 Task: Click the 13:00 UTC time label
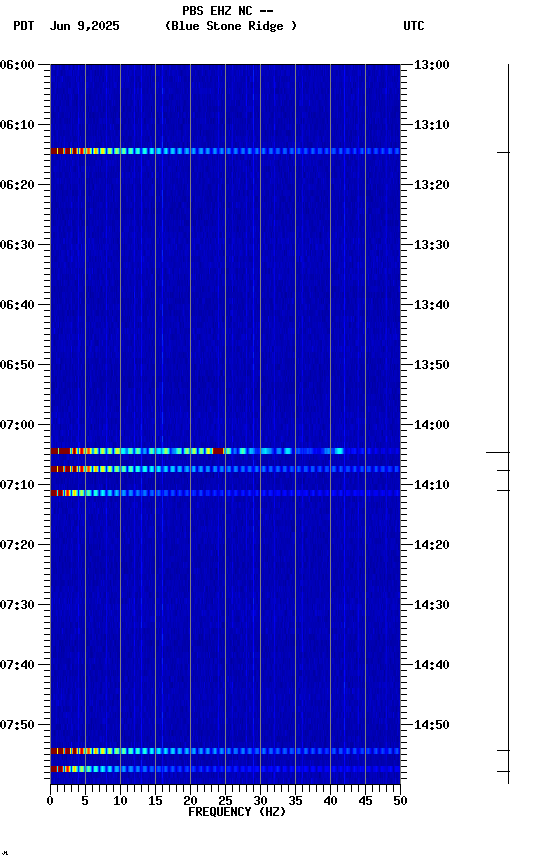(432, 65)
